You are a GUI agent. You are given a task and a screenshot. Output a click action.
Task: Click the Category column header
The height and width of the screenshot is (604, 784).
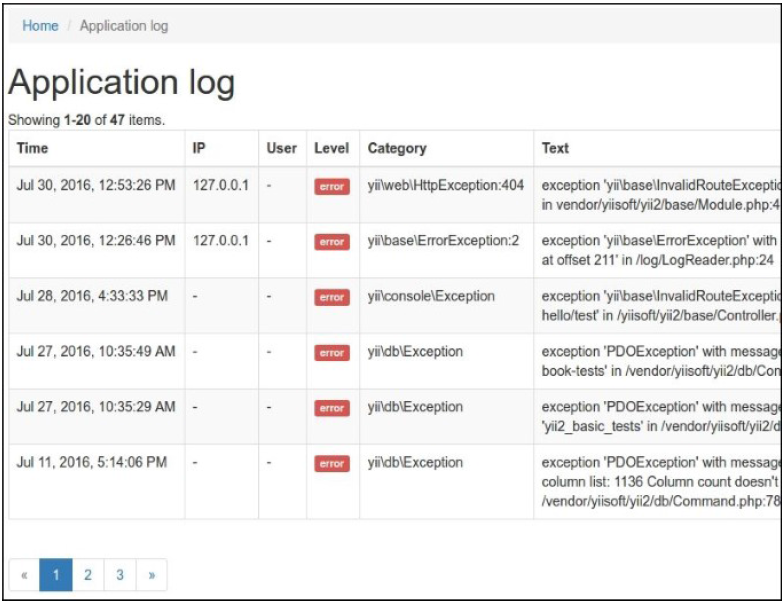397,148
